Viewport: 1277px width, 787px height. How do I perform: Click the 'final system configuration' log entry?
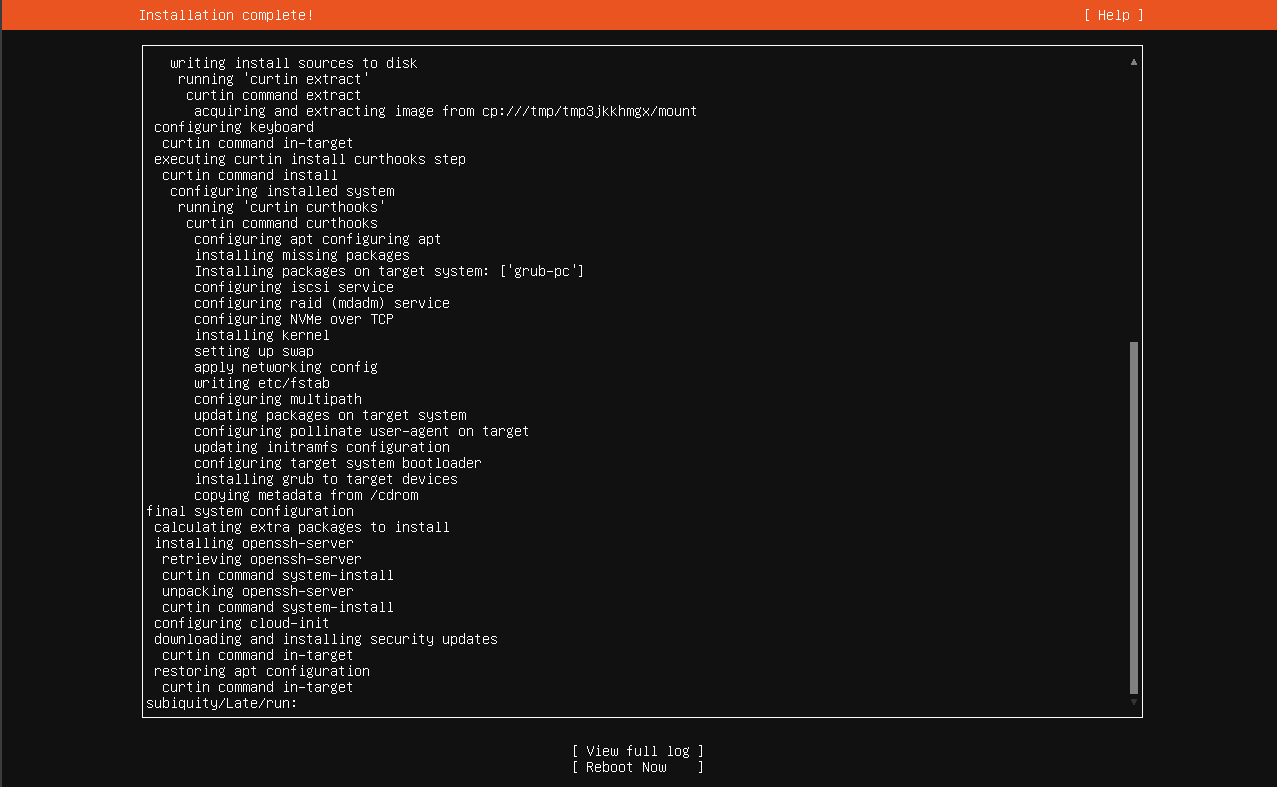coord(249,511)
